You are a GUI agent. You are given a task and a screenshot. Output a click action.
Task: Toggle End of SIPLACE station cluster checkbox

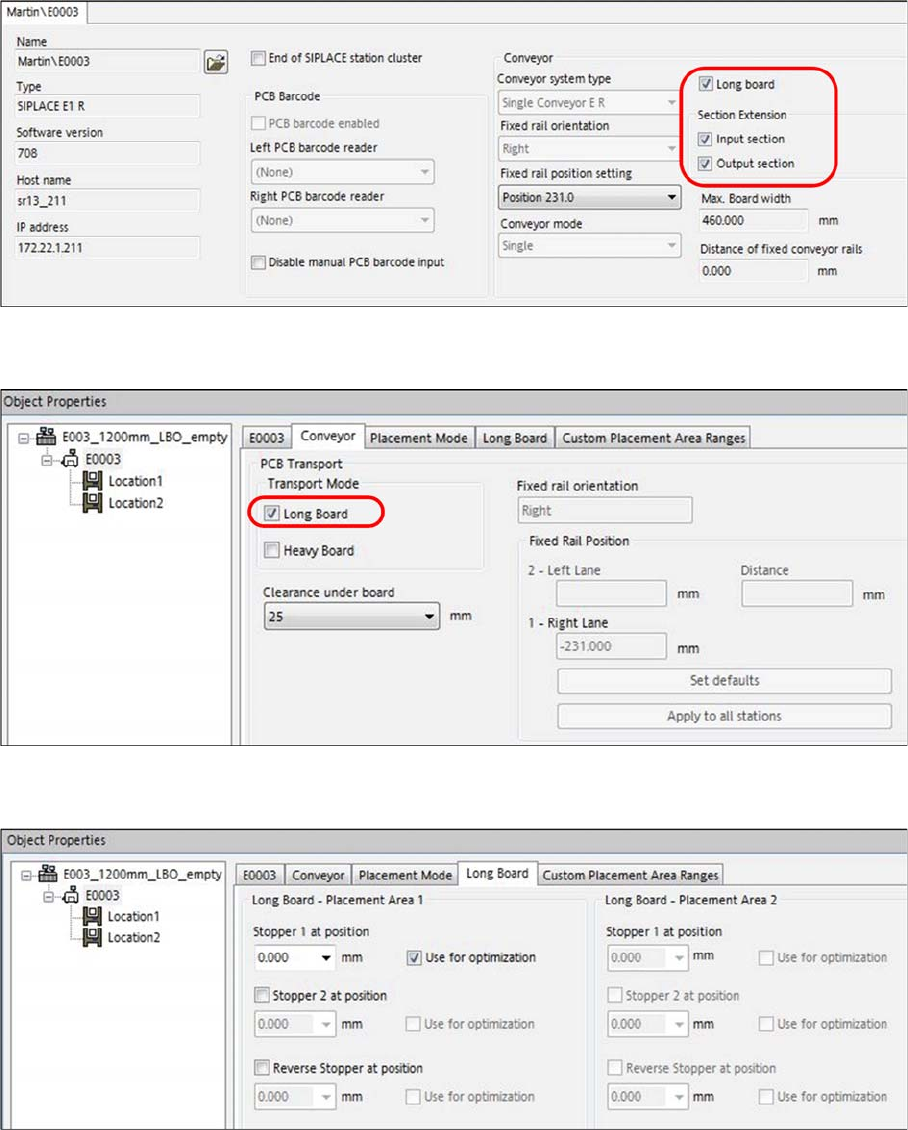pyautogui.click(x=258, y=58)
